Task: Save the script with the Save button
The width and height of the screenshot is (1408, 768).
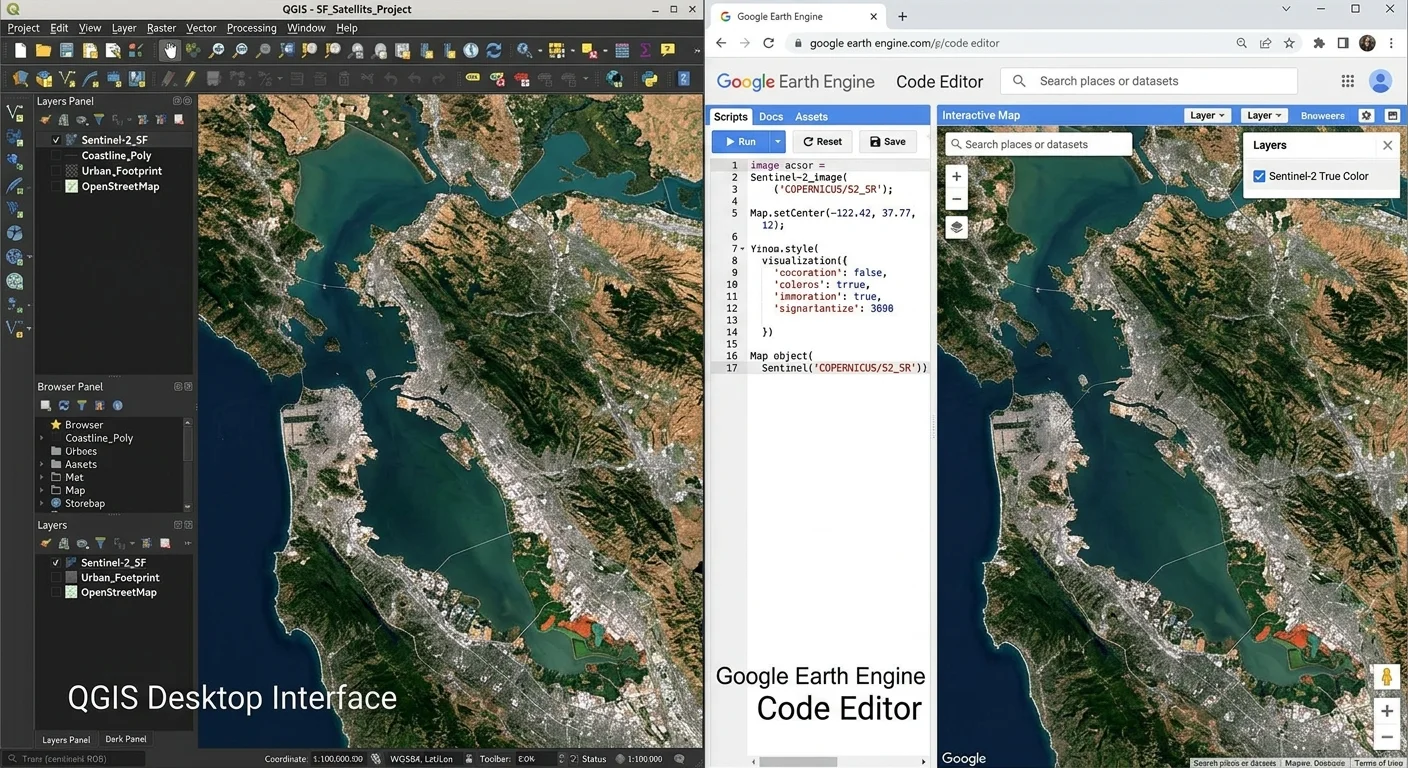Action: click(888, 142)
